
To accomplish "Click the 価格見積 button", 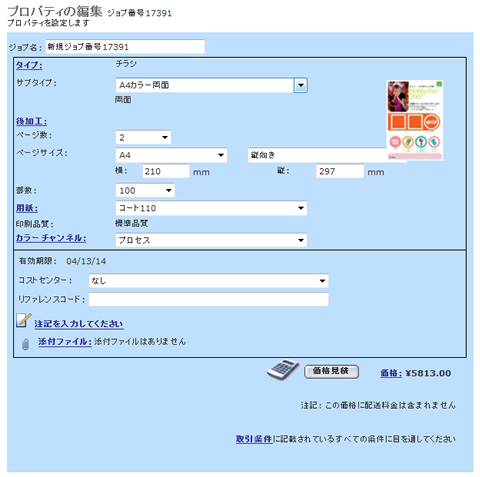I will pos(331,371).
